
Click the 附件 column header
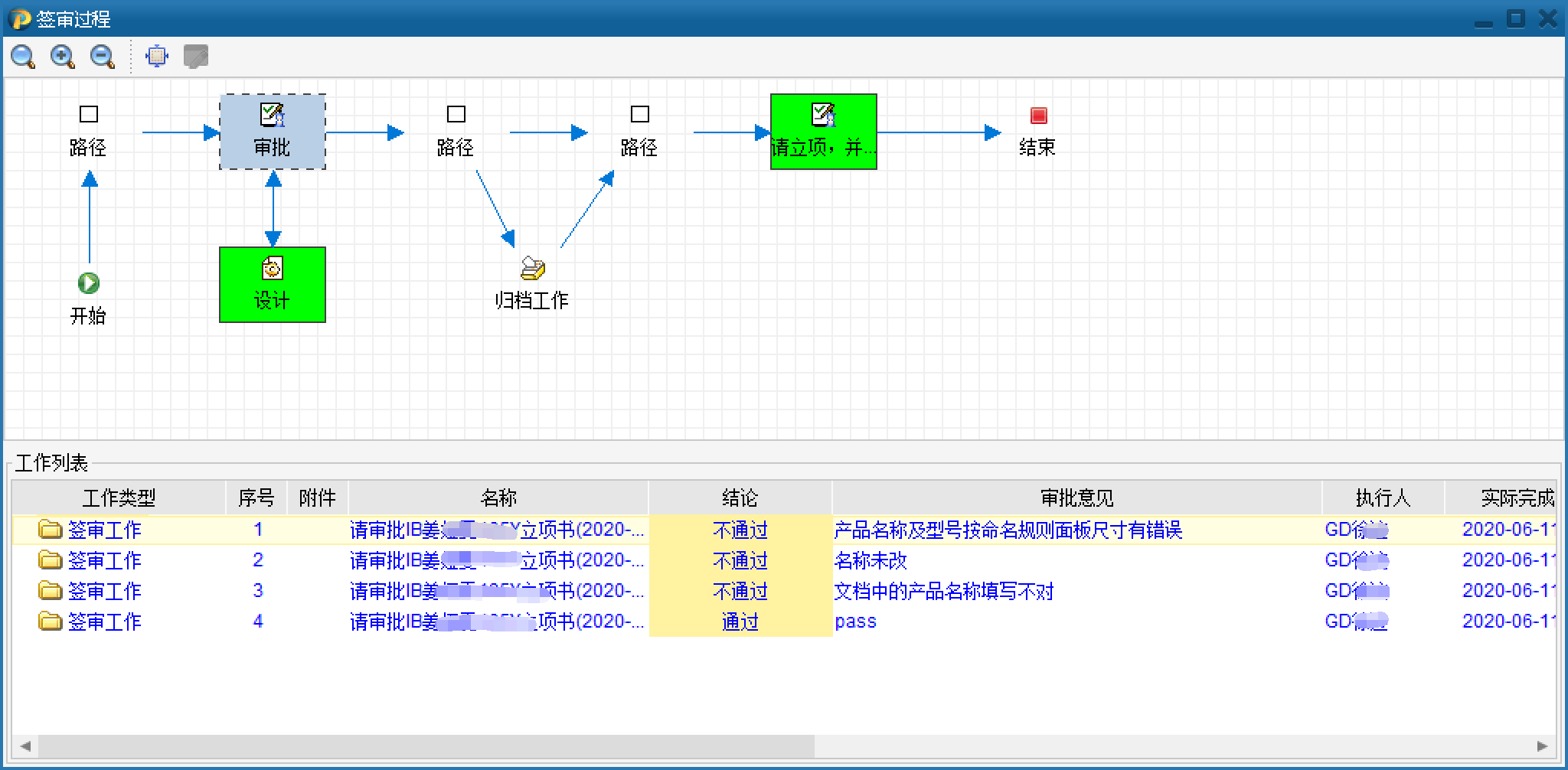pos(318,498)
